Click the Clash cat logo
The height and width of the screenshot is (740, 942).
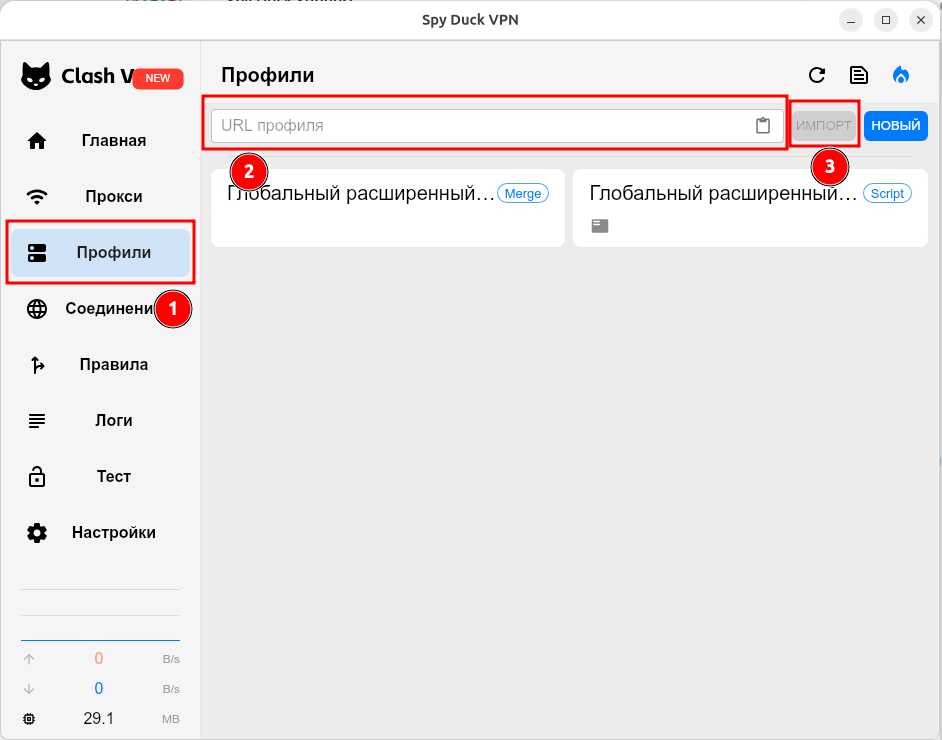[37, 76]
